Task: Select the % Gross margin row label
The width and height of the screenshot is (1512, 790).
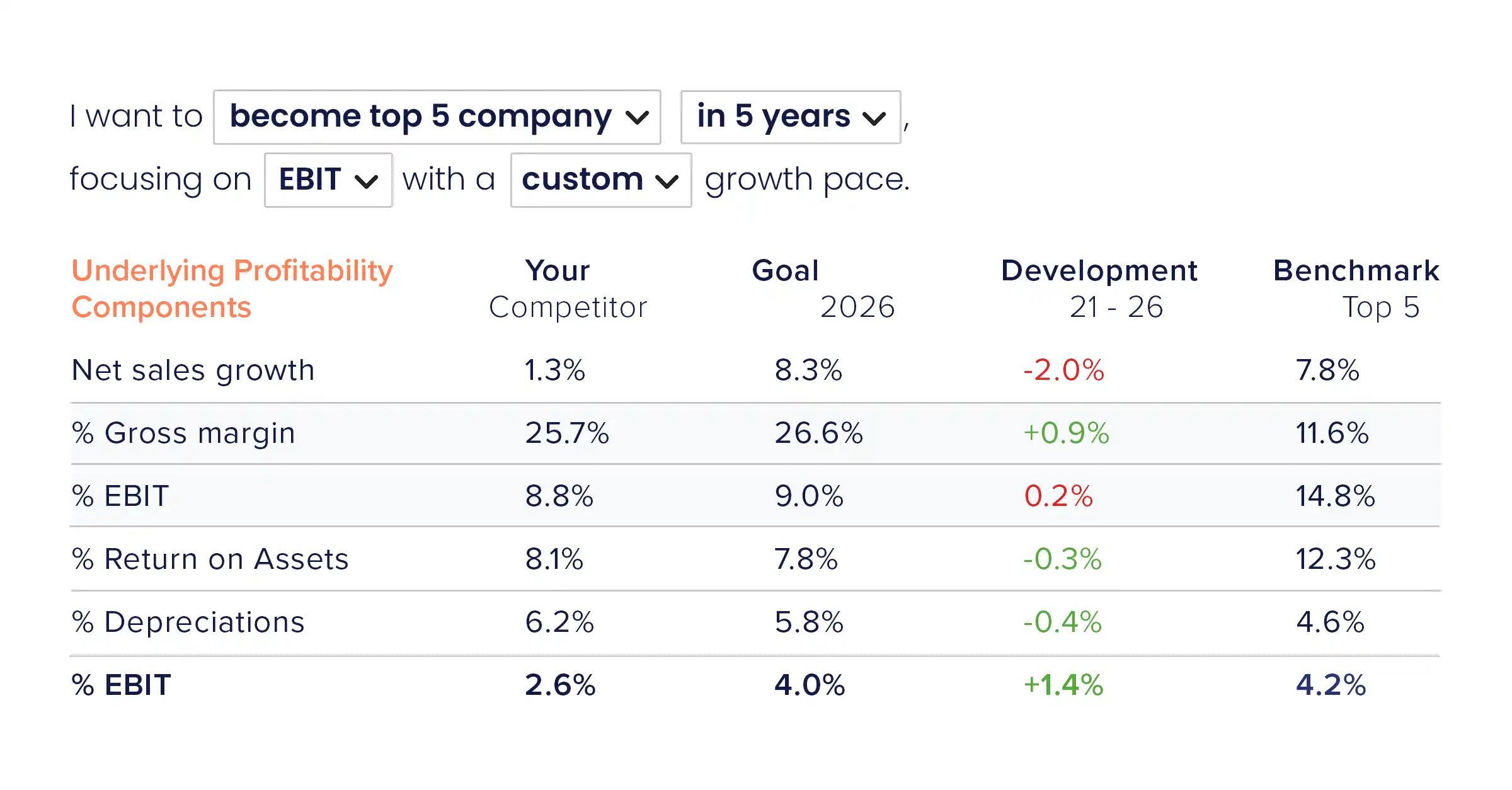Action: pyautogui.click(x=183, y=433)
